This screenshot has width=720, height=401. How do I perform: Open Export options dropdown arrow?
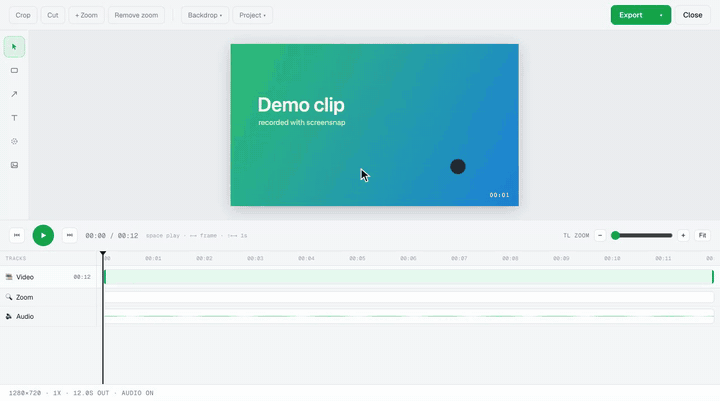click(661, 15)
